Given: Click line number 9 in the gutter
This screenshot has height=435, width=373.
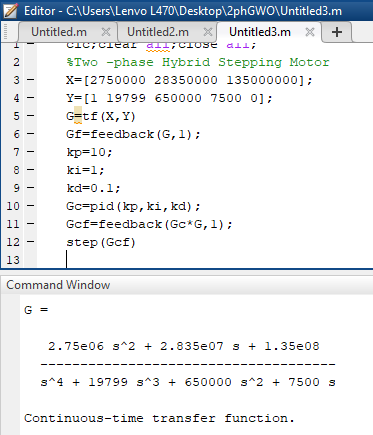Looking at the screenshot, I should 16,188.
